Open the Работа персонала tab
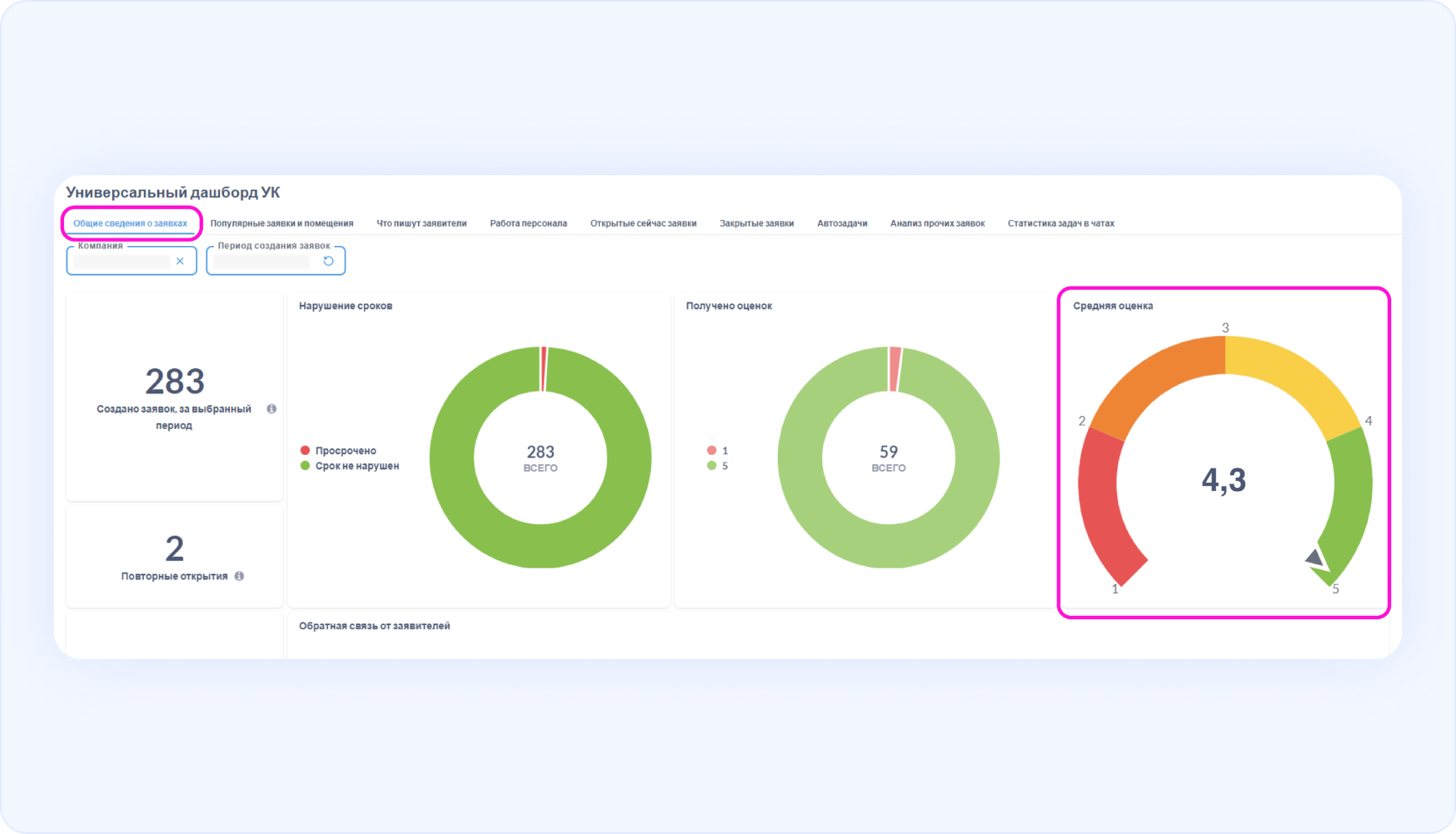1456x834 pixels. click(528, 223)
